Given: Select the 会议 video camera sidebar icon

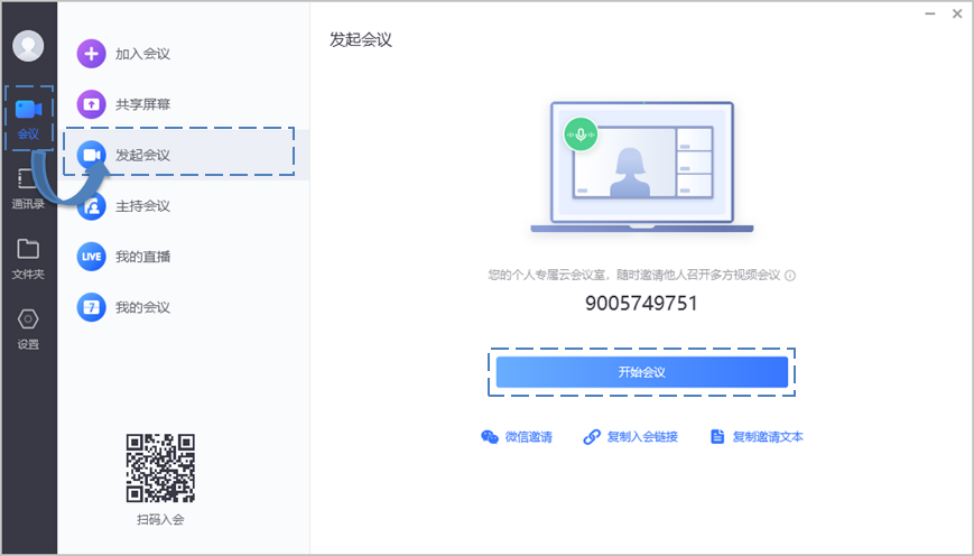Looking at the screenshot, I should click(x=28, y=109).
